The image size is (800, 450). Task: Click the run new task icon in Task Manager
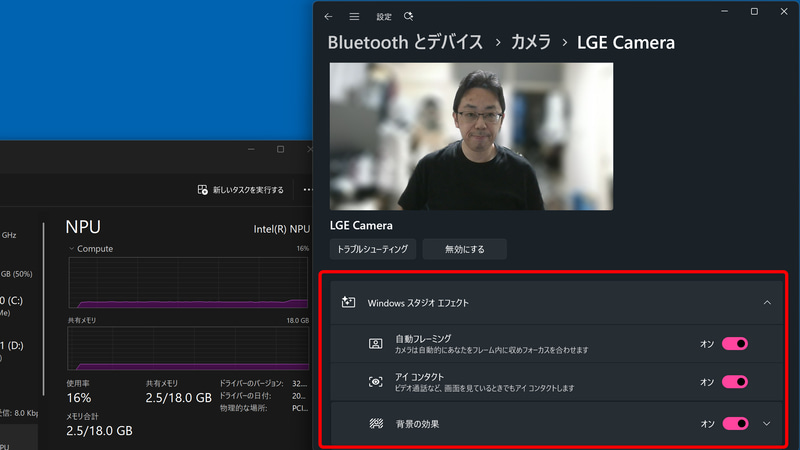point(203,190)
